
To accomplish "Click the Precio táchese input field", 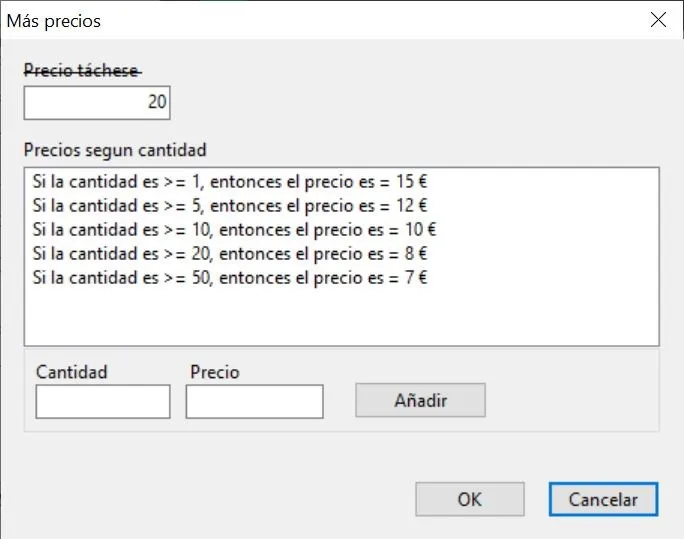I will 97,102.
